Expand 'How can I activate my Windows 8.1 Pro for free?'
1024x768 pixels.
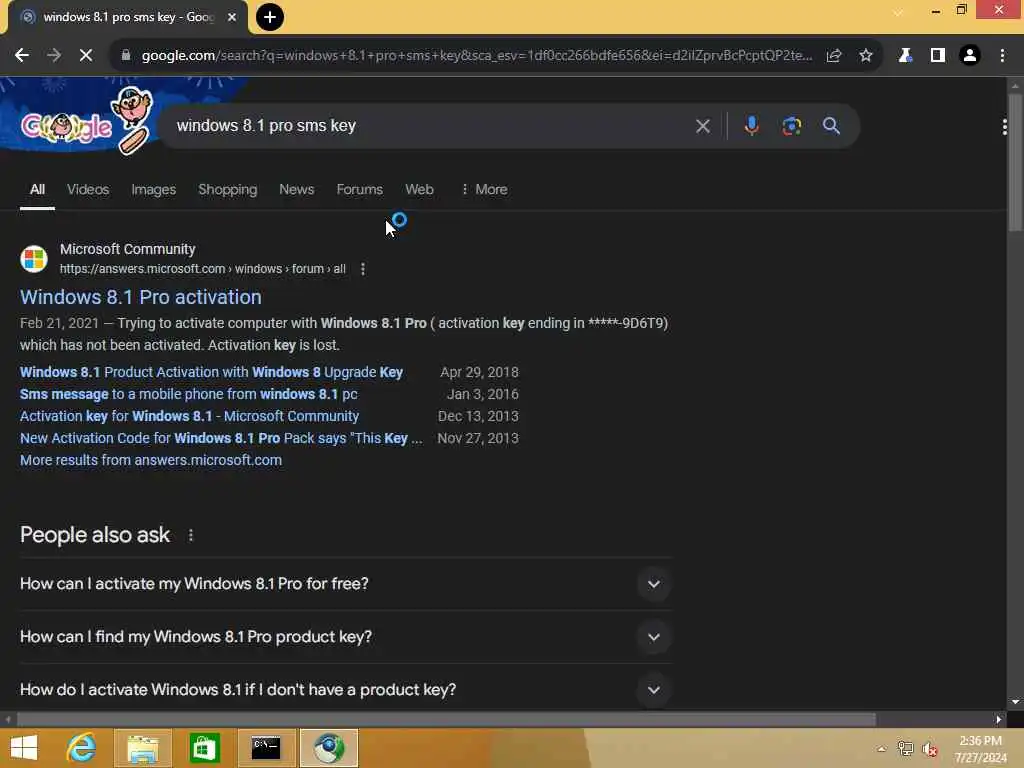click(x=345, y=584)
